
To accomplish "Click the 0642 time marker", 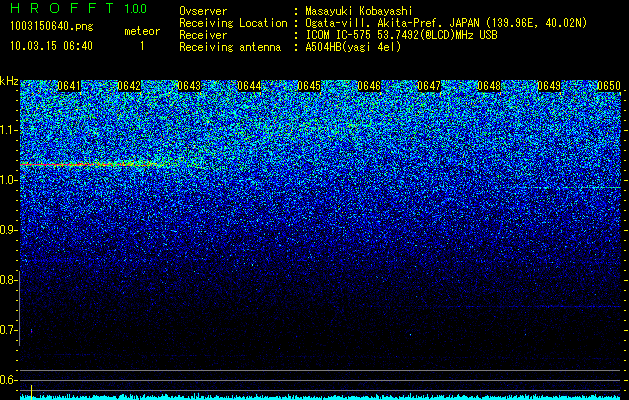I will tap(129, 86).
